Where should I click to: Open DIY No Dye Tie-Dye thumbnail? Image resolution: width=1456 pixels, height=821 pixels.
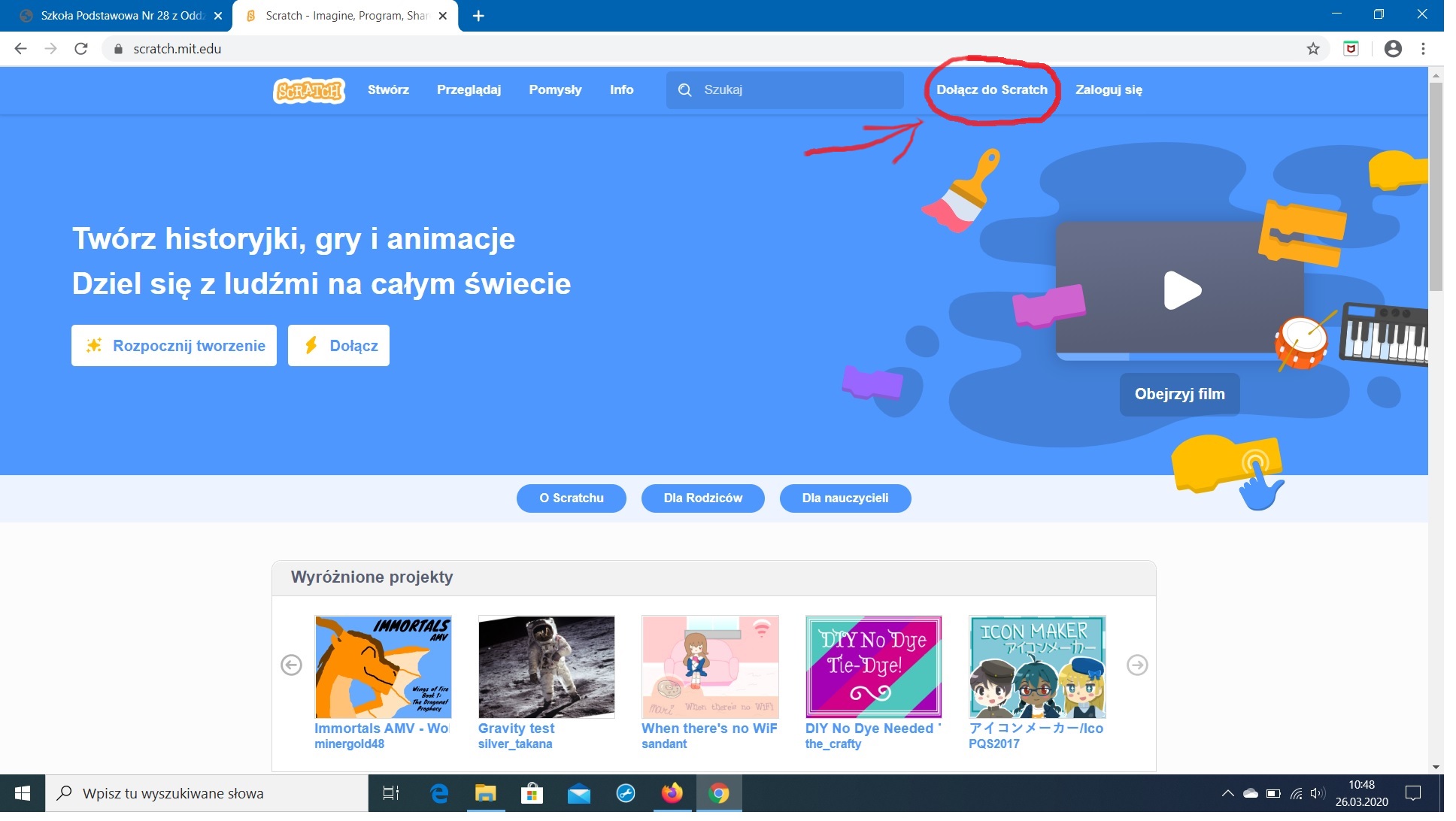point(873,667)
